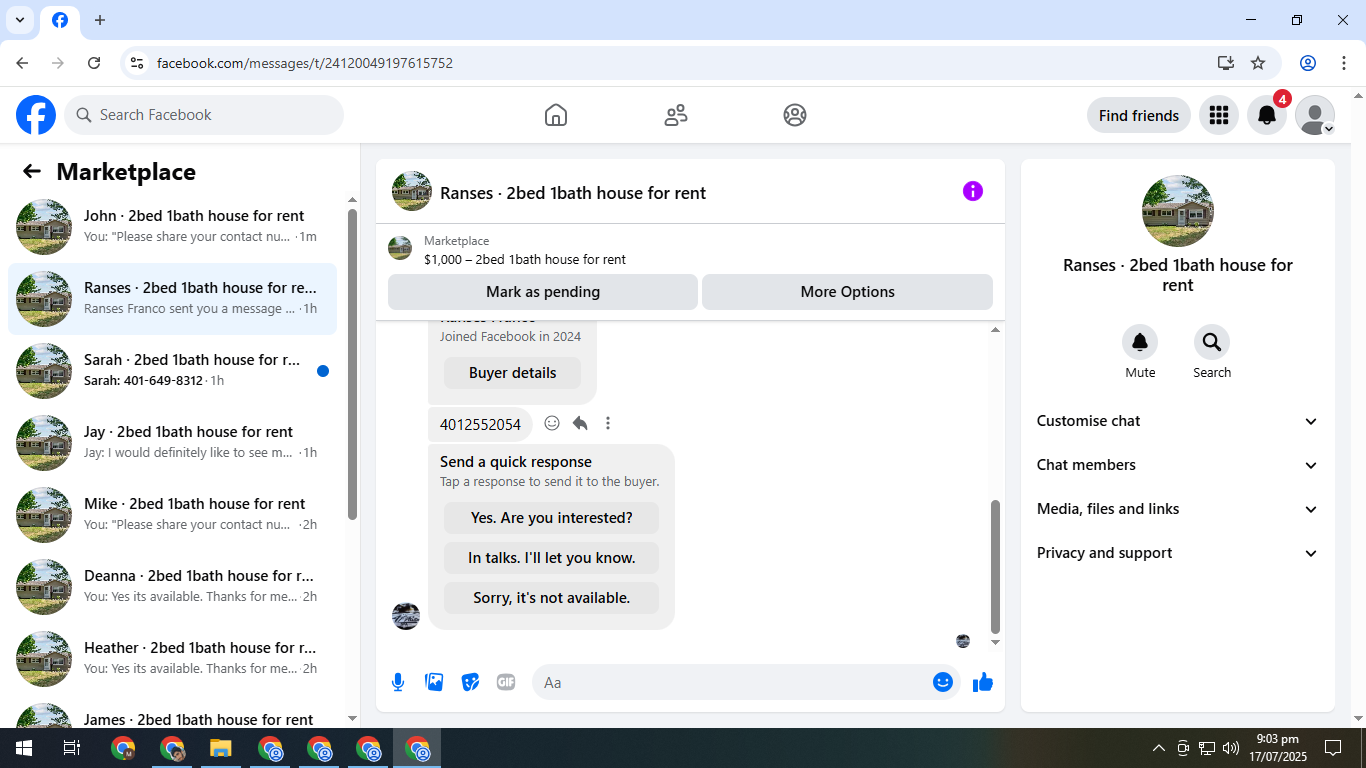Open the Windows notification center
The height and width of the screenshot is (768, 1366).
(x=1333, y=748)
